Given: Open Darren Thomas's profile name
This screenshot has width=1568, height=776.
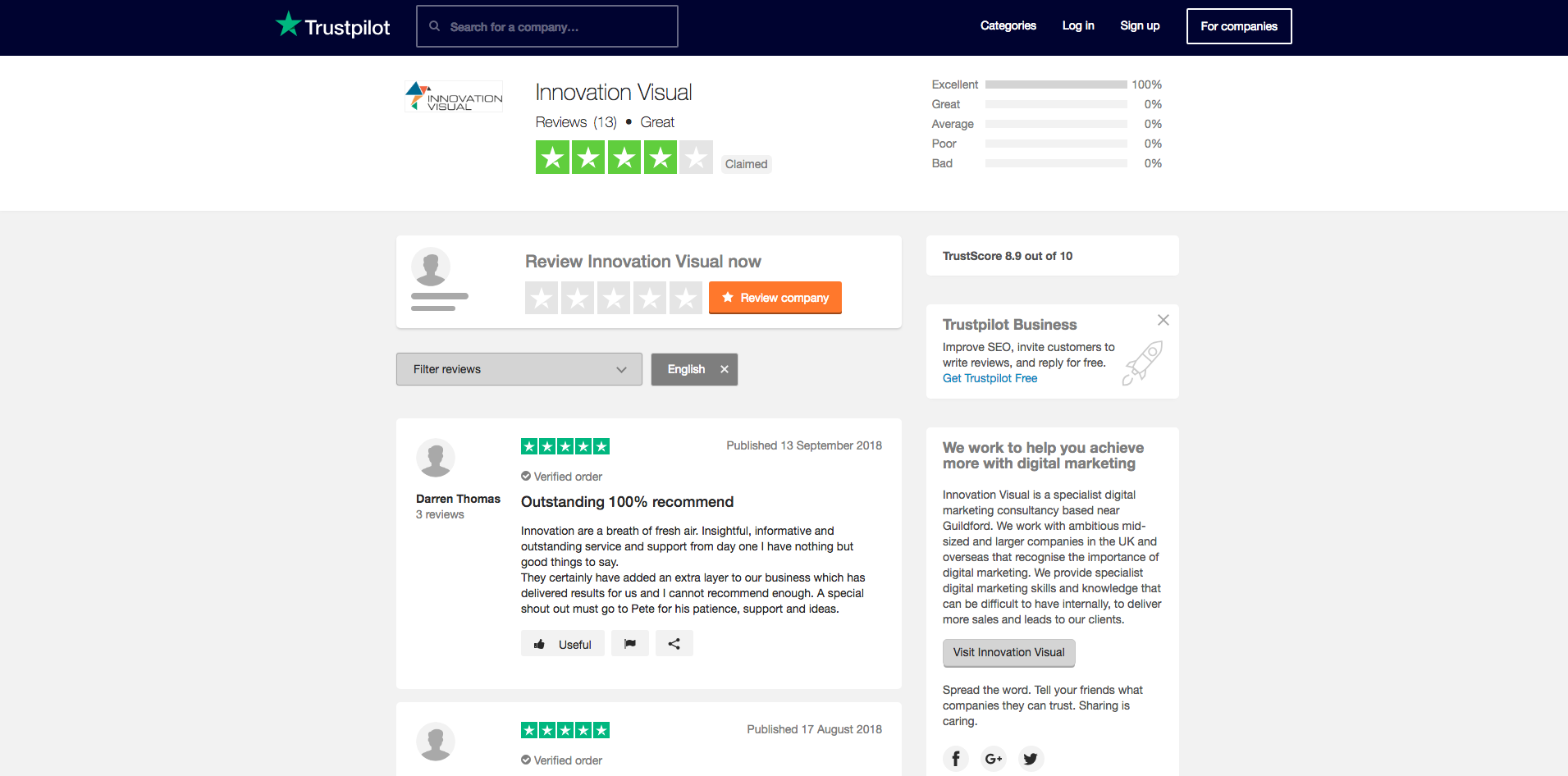Looking at the screenshot, I should point(458,499).
